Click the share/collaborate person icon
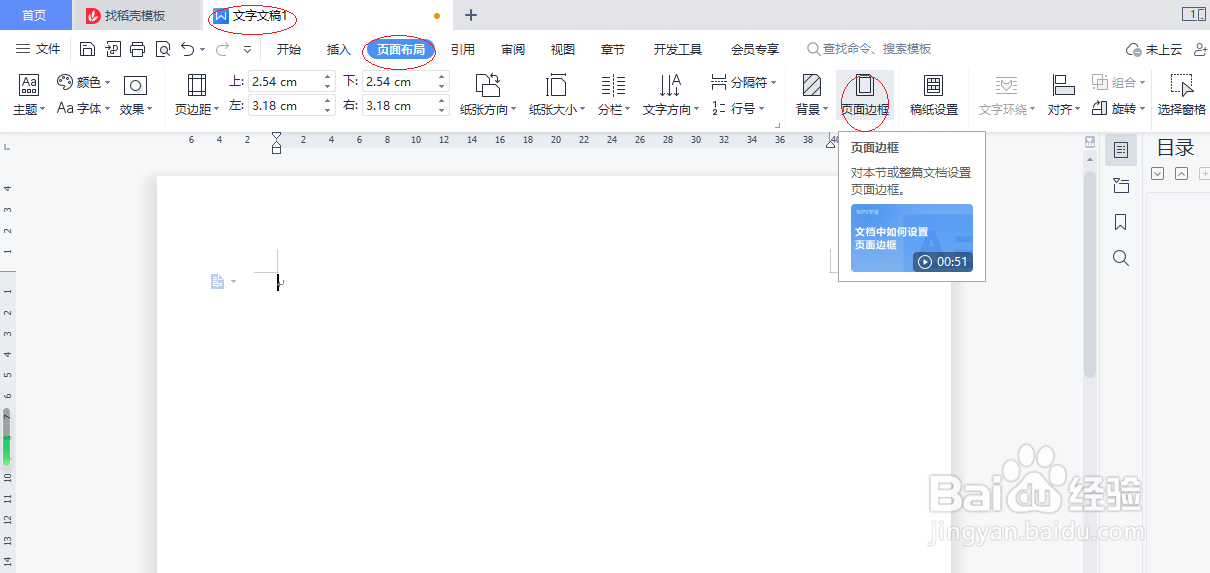1210x573 pixels. [x=1200, y=49]
